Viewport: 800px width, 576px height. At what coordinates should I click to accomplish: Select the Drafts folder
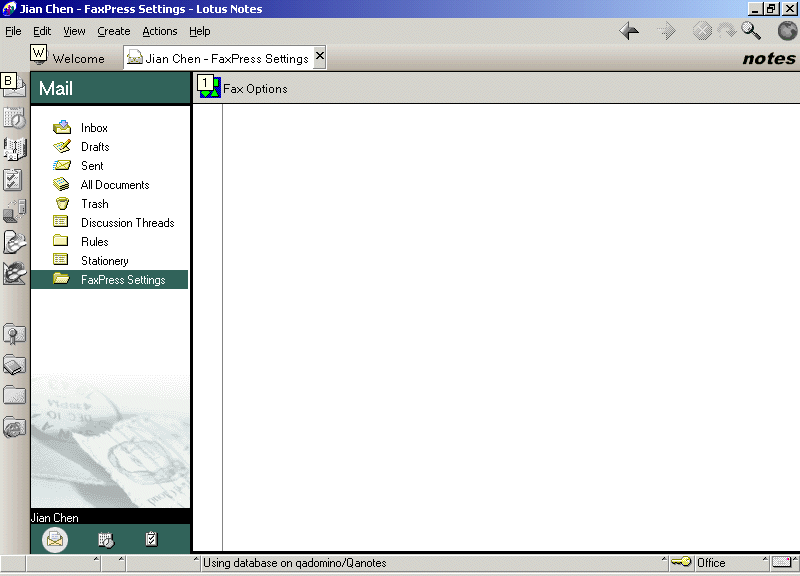click(x=95, y=147)
